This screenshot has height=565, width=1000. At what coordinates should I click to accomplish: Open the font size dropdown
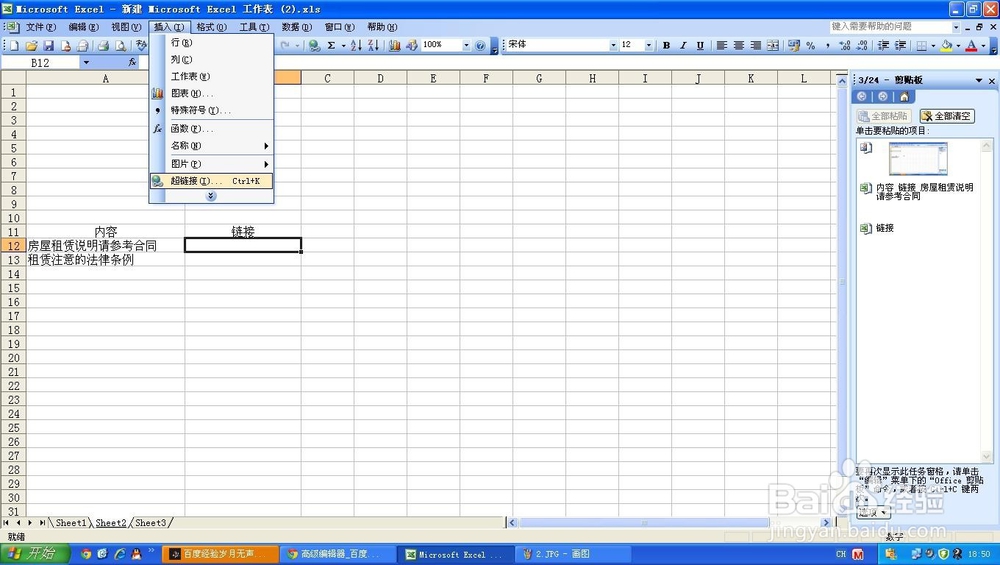coord(649,45)
